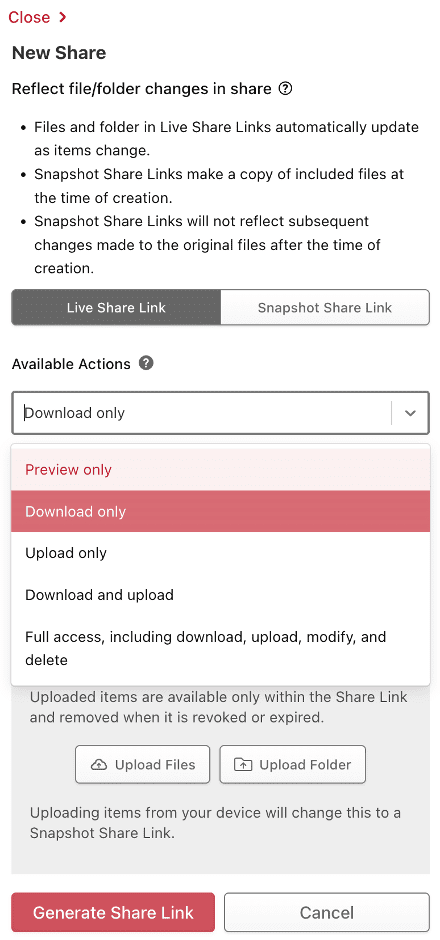Select the Live Share Link toggle

[116, 308]
